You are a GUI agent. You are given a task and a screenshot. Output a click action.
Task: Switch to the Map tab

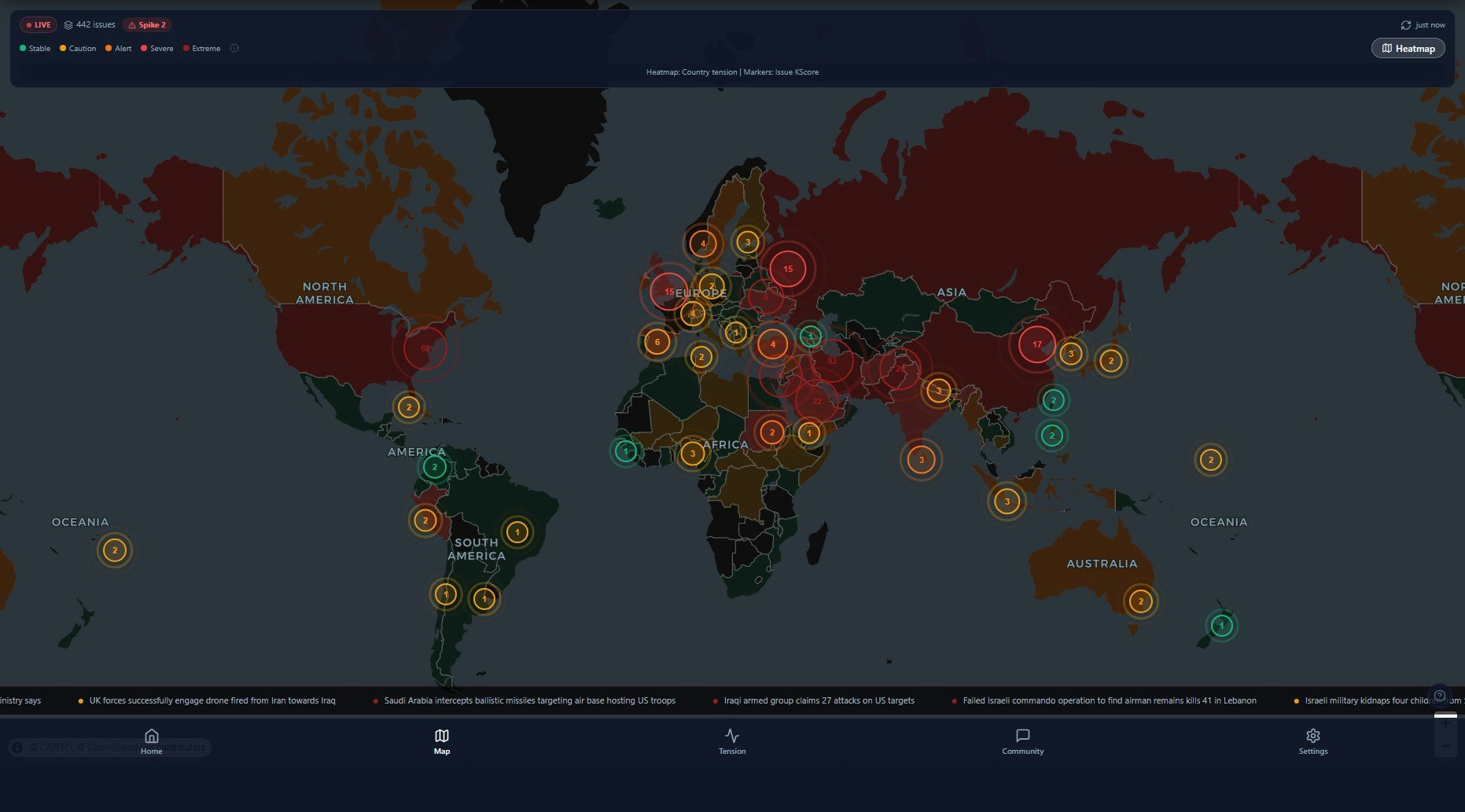click(x=442, y=741)
